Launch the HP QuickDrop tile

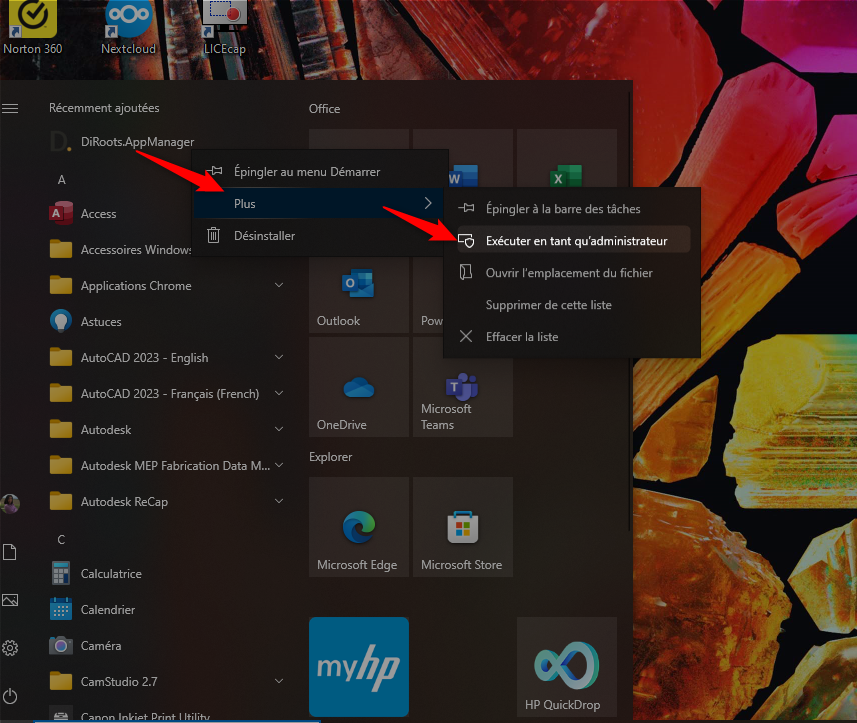coord(566,667)
